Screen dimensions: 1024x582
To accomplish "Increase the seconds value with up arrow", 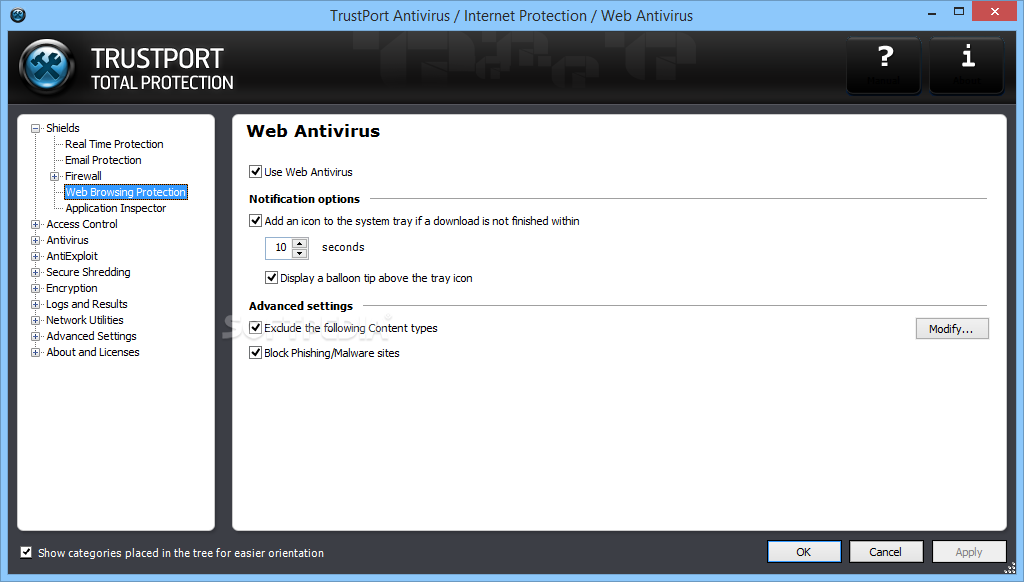I will [300, 243].
